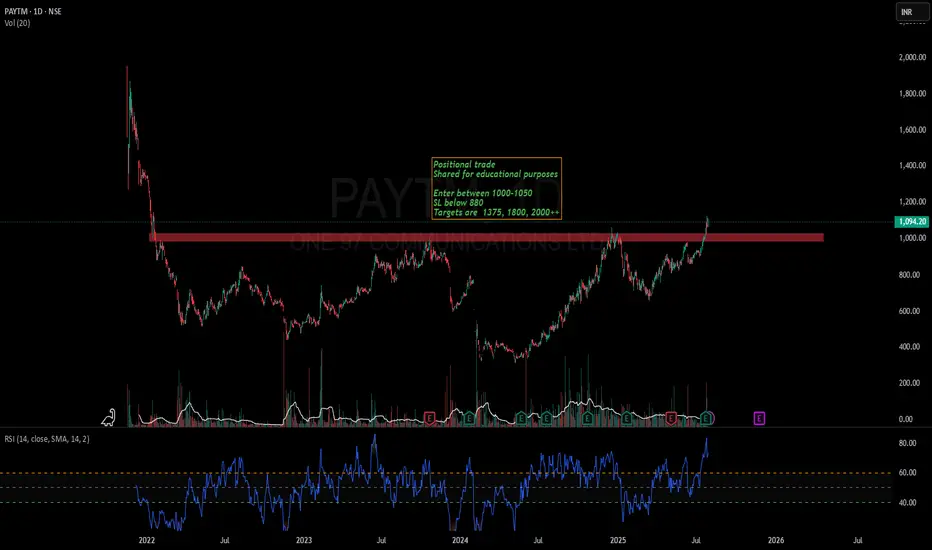Open the INR currency selector
This screenshot has width=932, height=550.
[x=912, y=12]
